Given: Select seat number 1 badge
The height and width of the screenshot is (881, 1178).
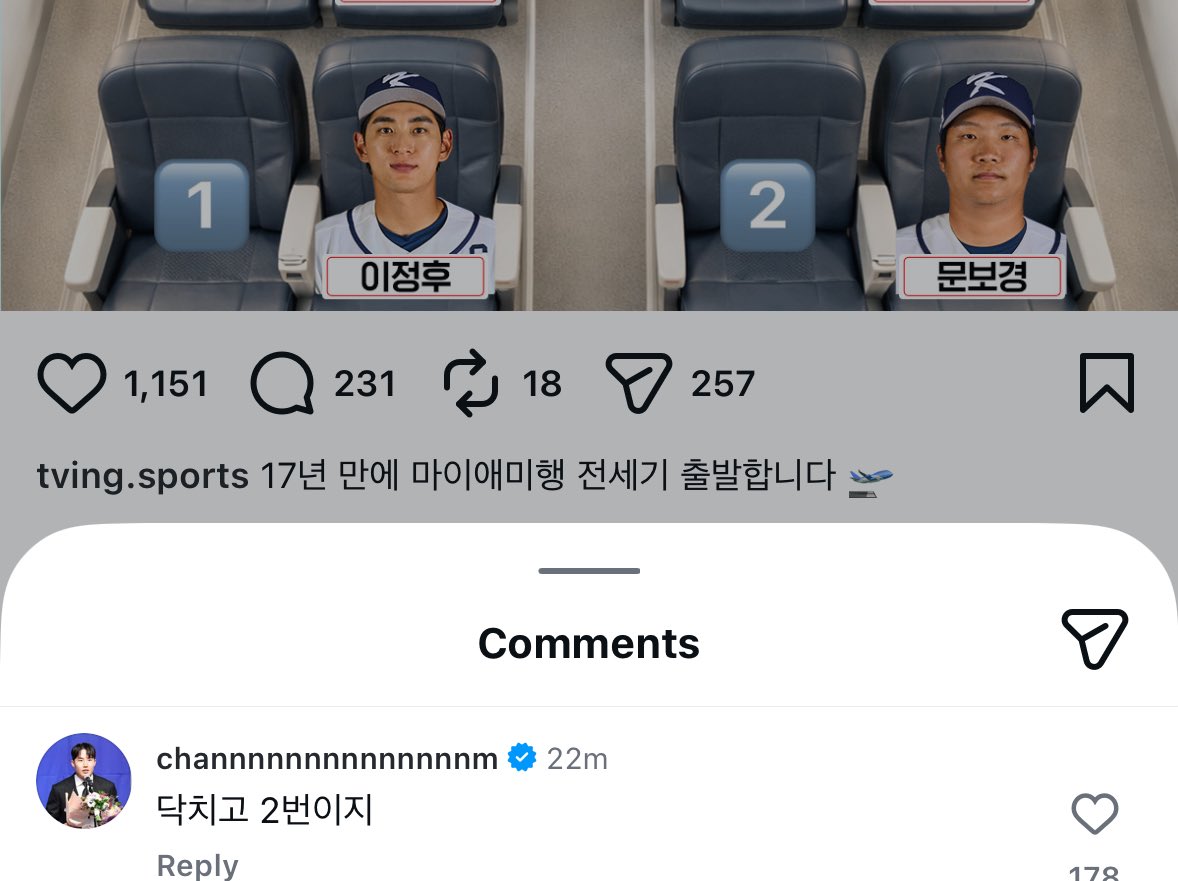Looking at the screenshot, I should 201,205.
